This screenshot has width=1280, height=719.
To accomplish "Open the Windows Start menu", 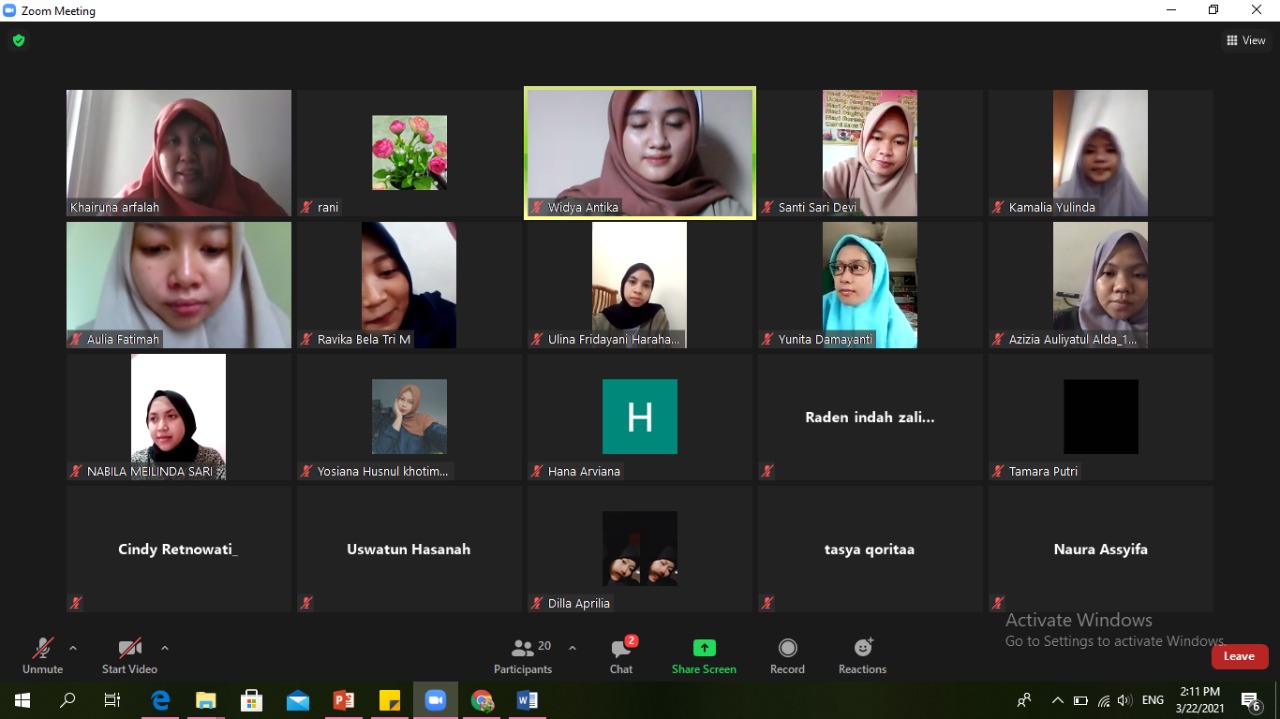I will (x=22, y=700).
